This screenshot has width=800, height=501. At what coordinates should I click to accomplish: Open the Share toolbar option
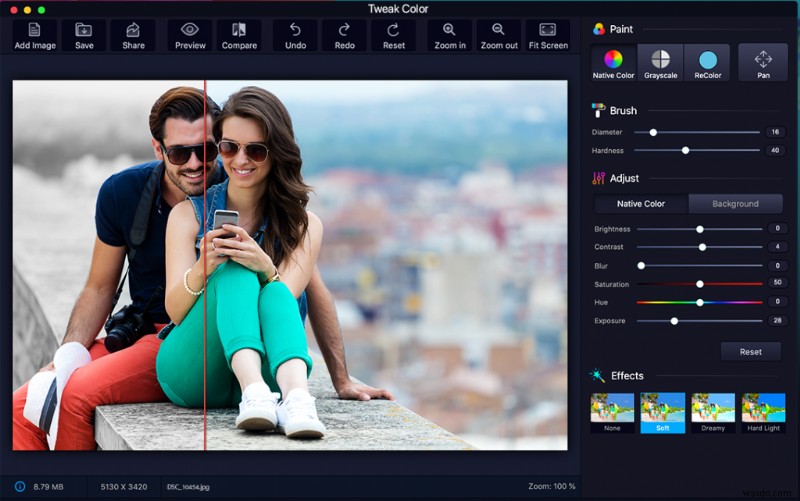[x=133, y=36]
